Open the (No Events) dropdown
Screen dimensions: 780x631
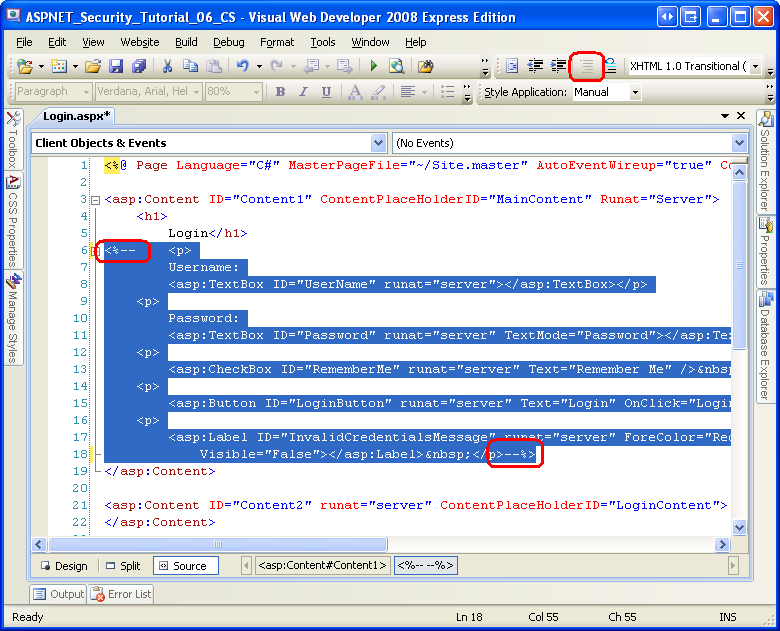739,143
